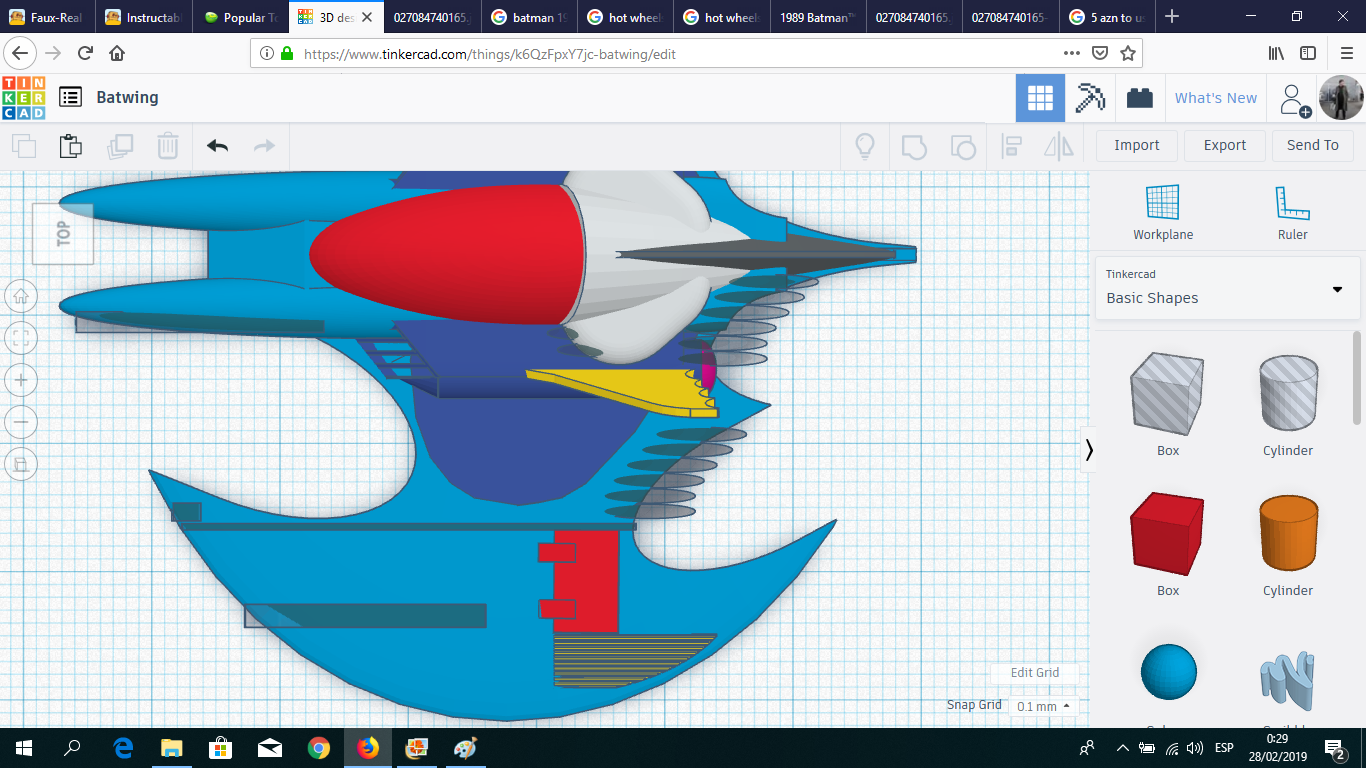The width and height of the screenshot is (1366, 768).
Task: Pick the red Box shape
Action: tap(1167, 535)
